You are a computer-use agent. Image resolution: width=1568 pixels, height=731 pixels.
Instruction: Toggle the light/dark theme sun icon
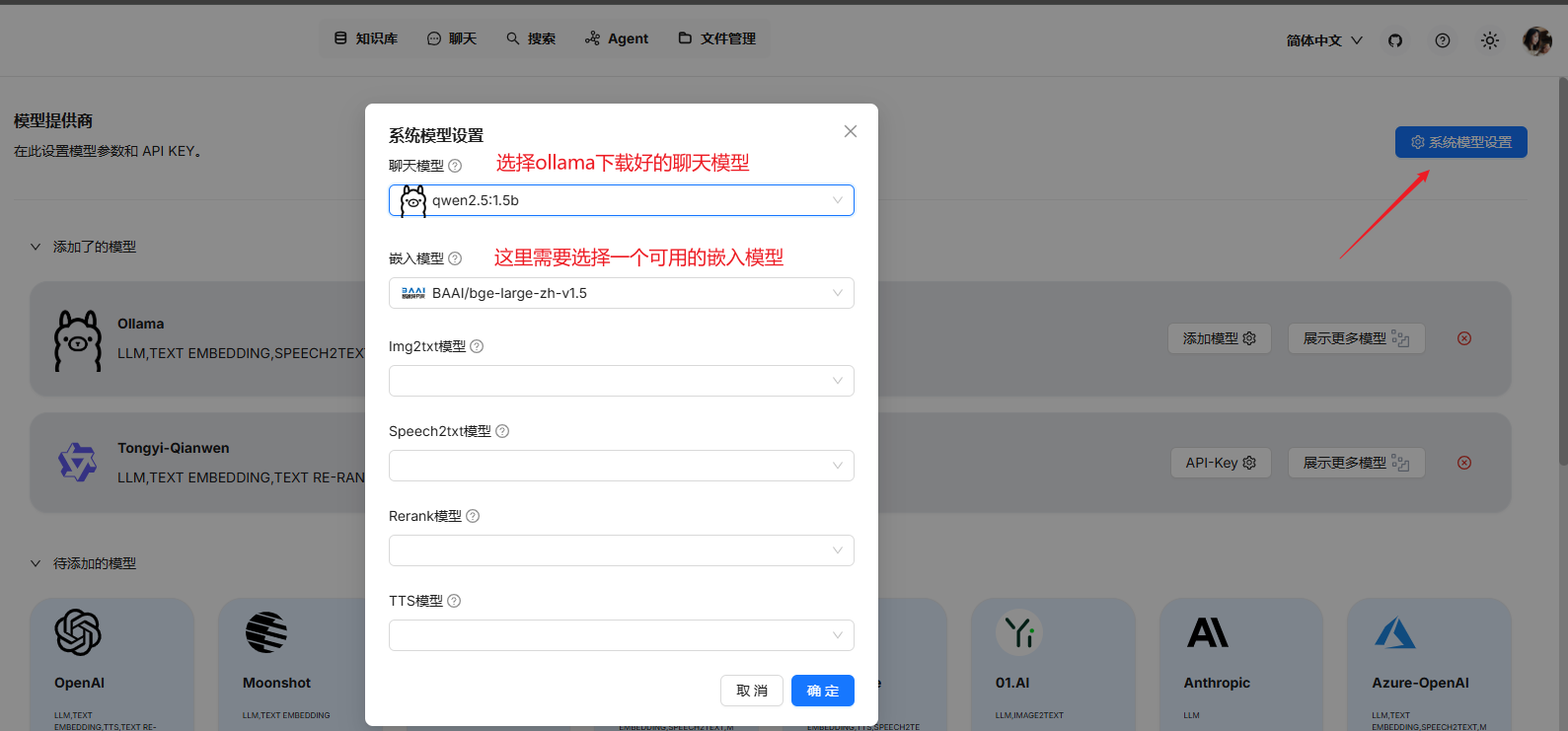pos(1490,40)
